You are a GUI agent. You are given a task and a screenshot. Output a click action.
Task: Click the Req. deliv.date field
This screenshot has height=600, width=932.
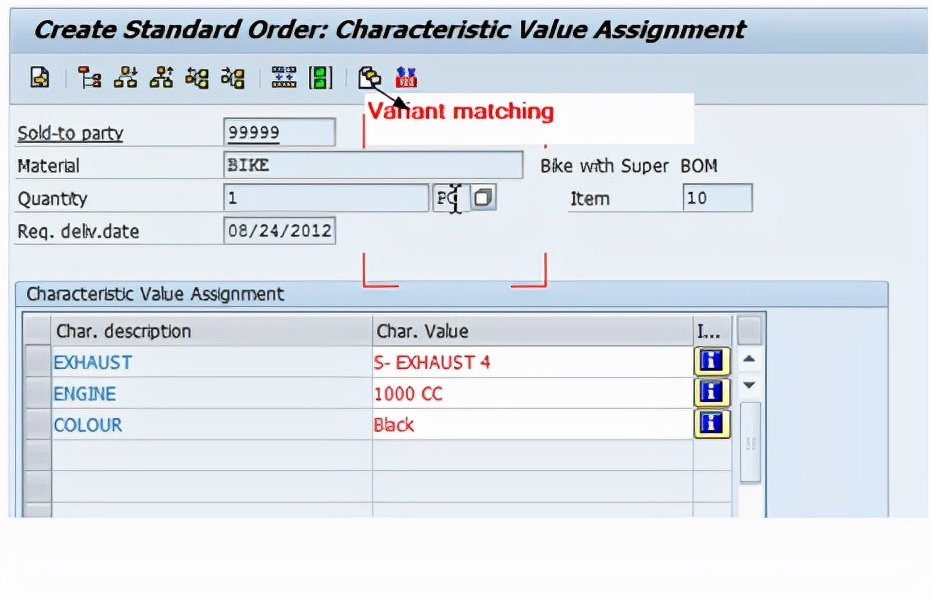pos(280,230)
